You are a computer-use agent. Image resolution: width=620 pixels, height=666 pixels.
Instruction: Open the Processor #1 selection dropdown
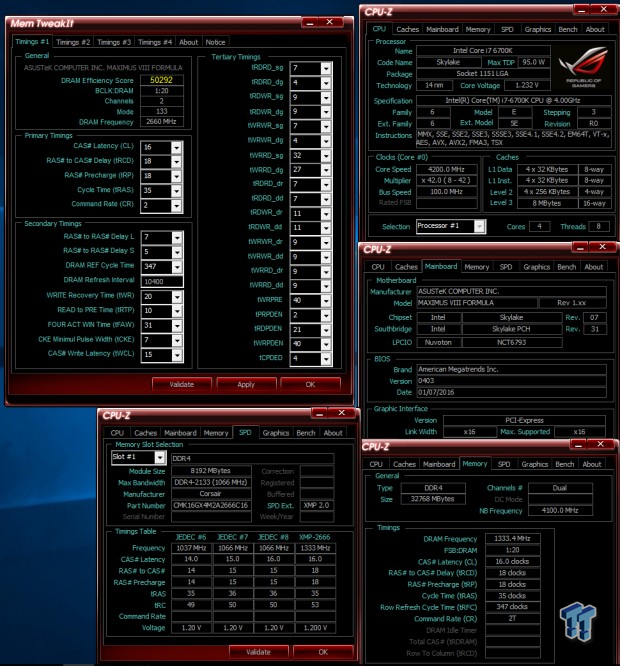coord(479,226)
